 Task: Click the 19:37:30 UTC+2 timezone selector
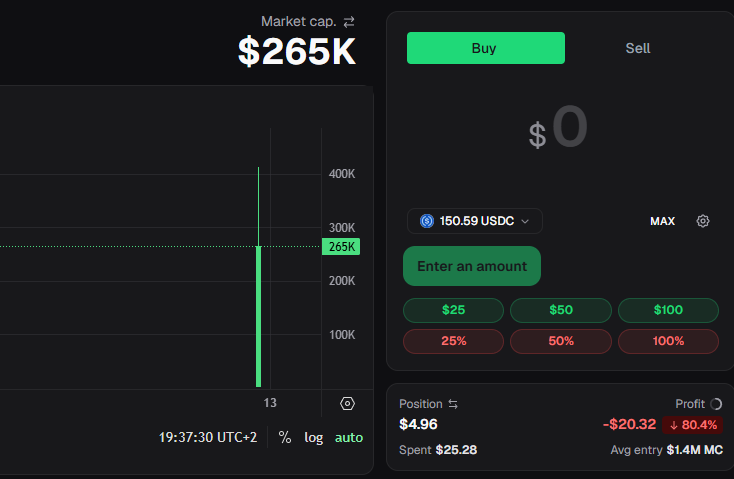[x=208, y=437]
